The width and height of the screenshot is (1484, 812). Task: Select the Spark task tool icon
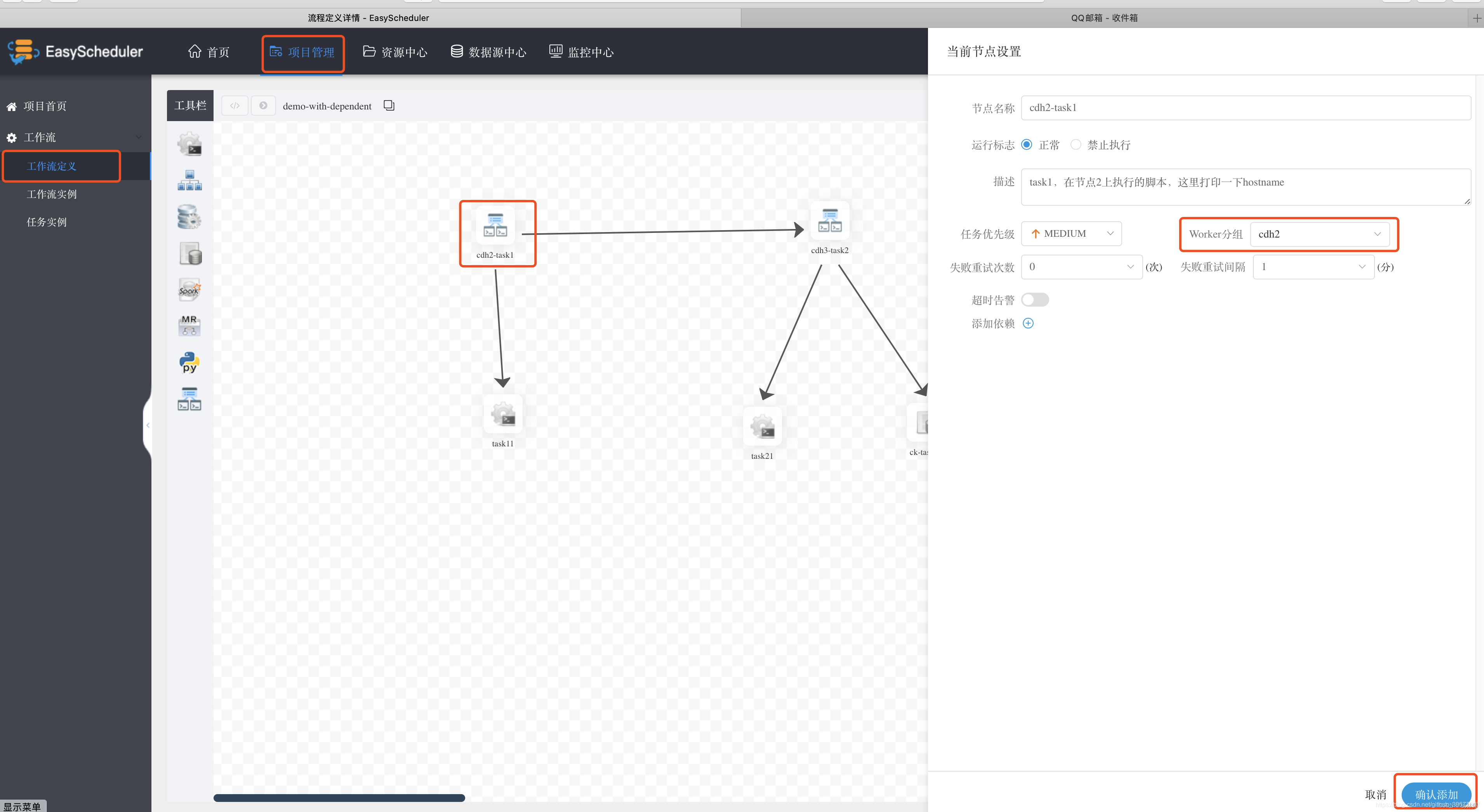click(x=189, y=290)
